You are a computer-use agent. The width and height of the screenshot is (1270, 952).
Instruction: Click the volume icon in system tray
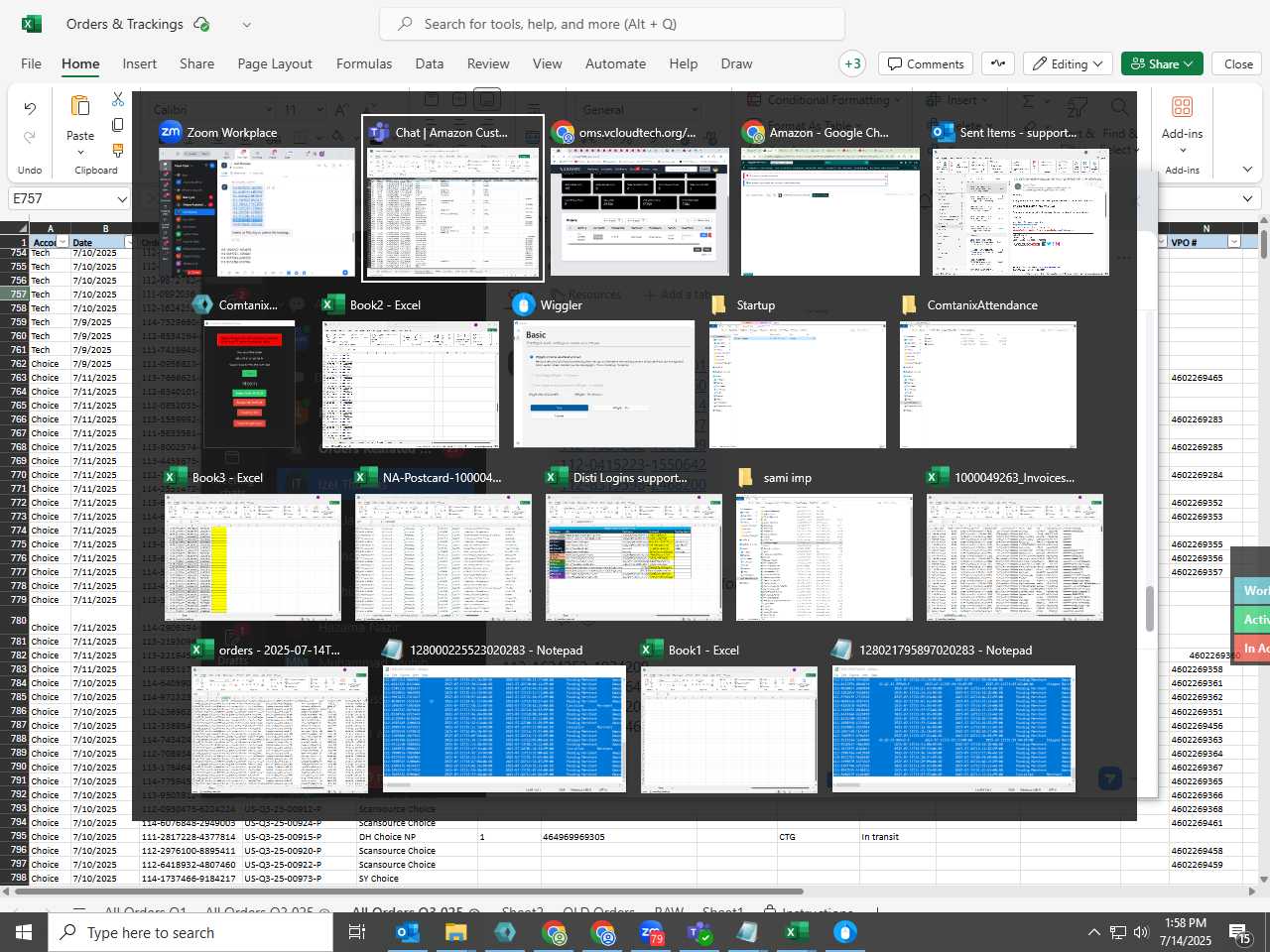1141,932
